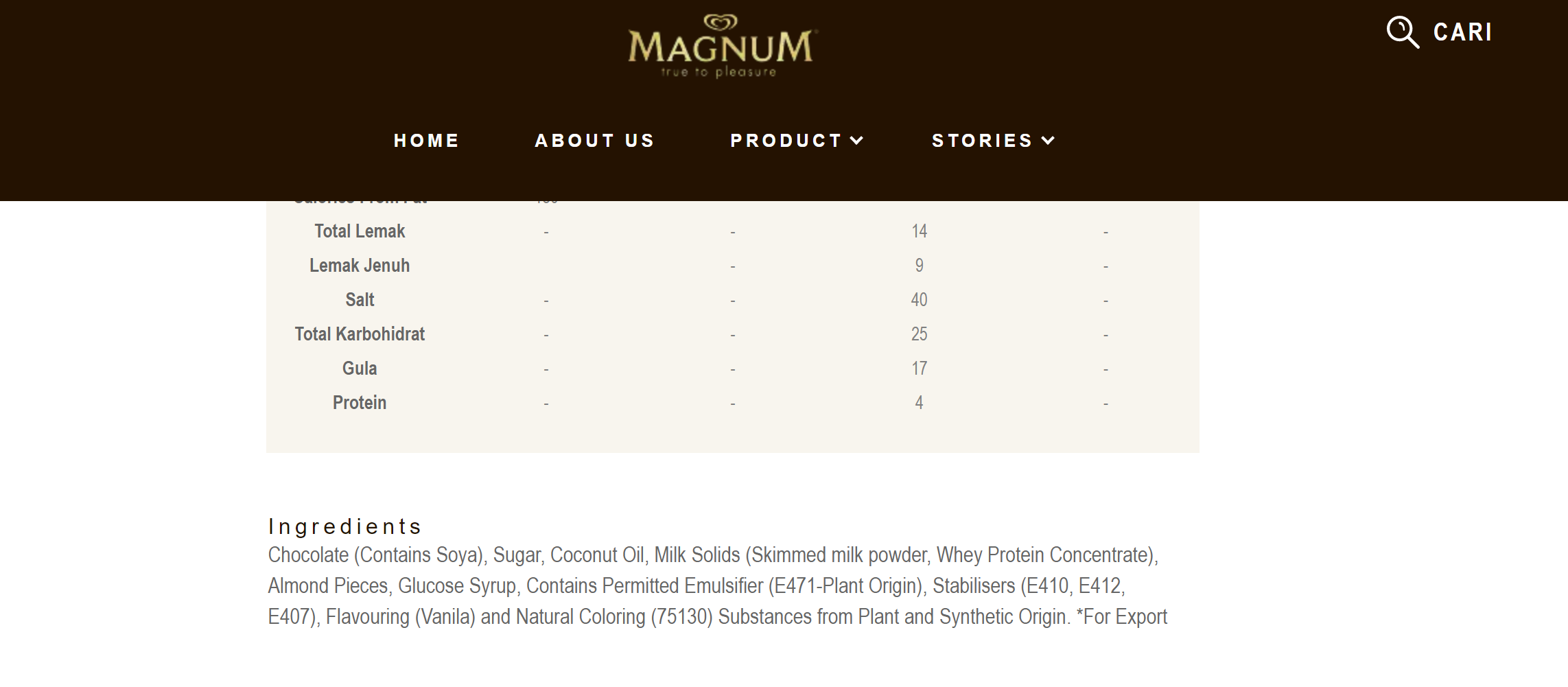This screenshot has width=1568, height=687.
Task: Click the Ingredients heading
Action: pyautogui.click(x=344, y=526)
